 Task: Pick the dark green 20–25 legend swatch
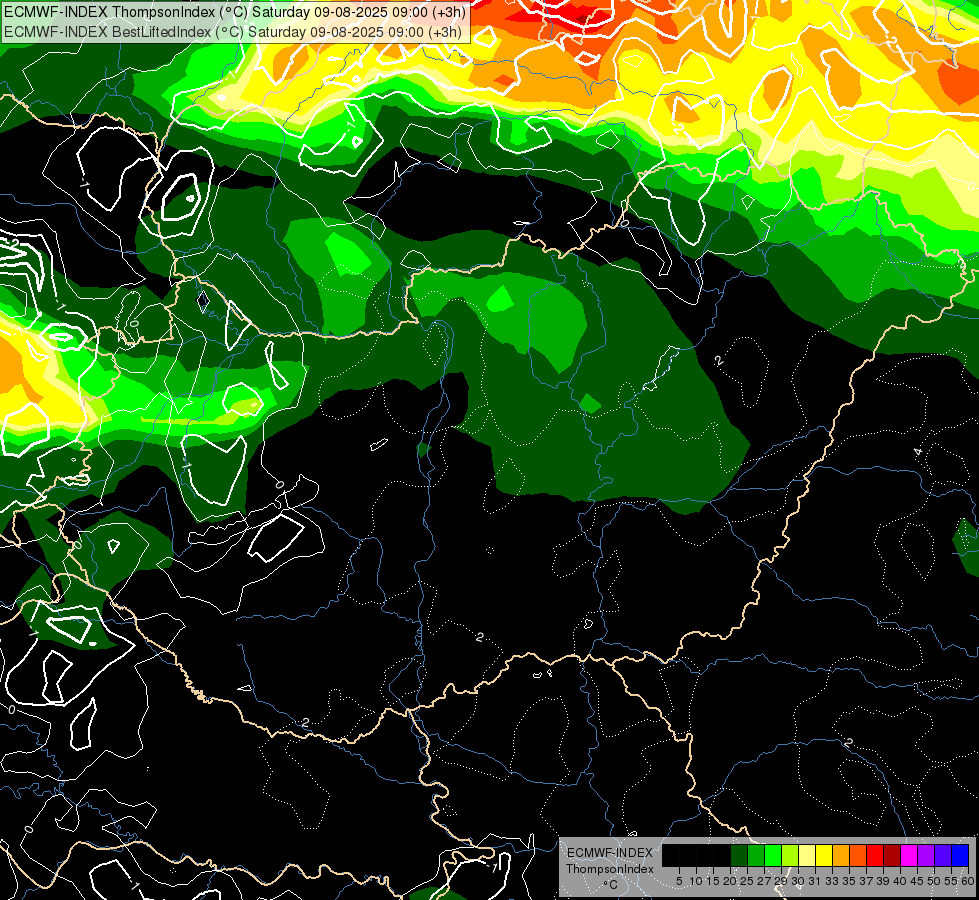739,856
